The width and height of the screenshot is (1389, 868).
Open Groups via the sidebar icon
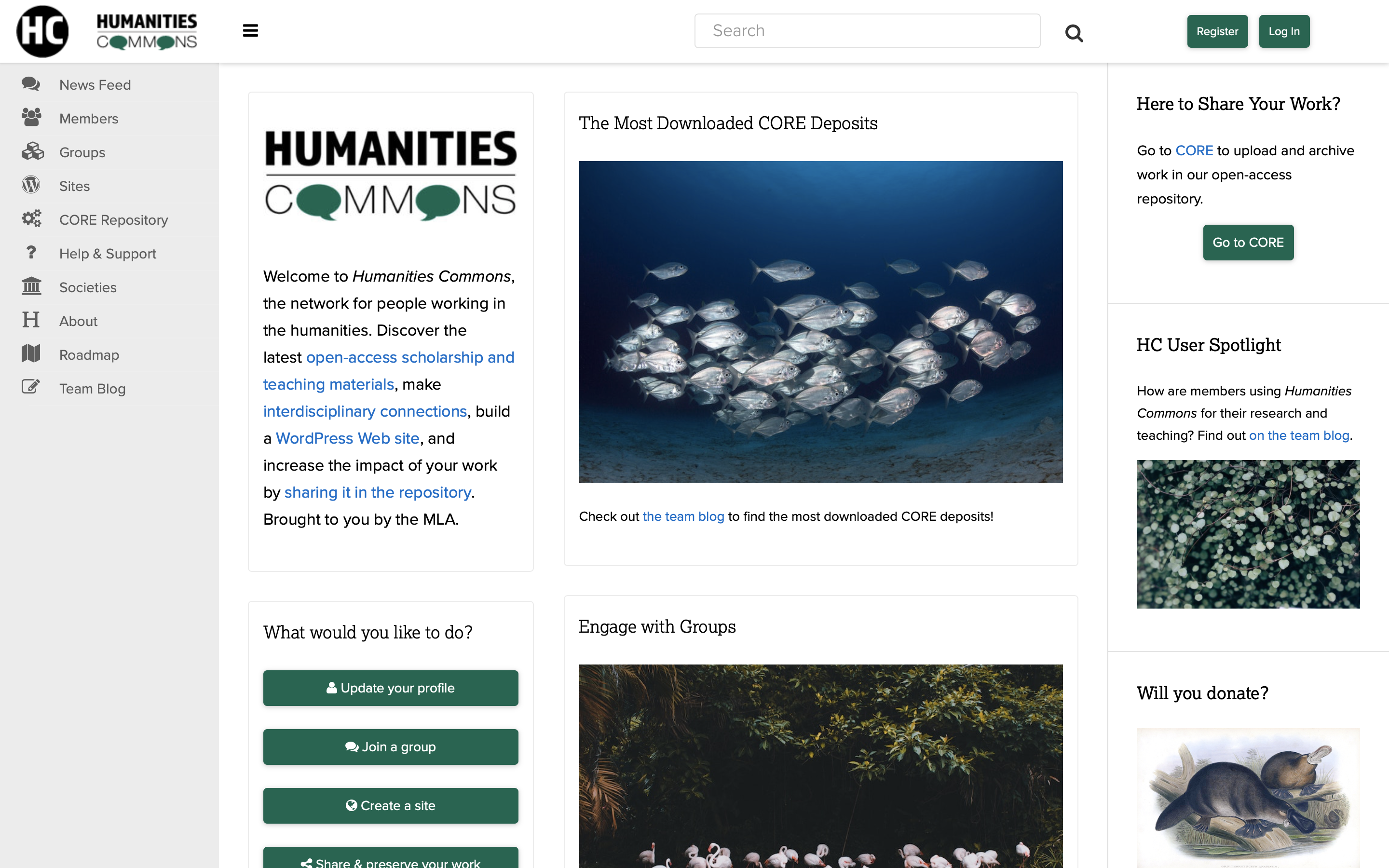(32, 151)
